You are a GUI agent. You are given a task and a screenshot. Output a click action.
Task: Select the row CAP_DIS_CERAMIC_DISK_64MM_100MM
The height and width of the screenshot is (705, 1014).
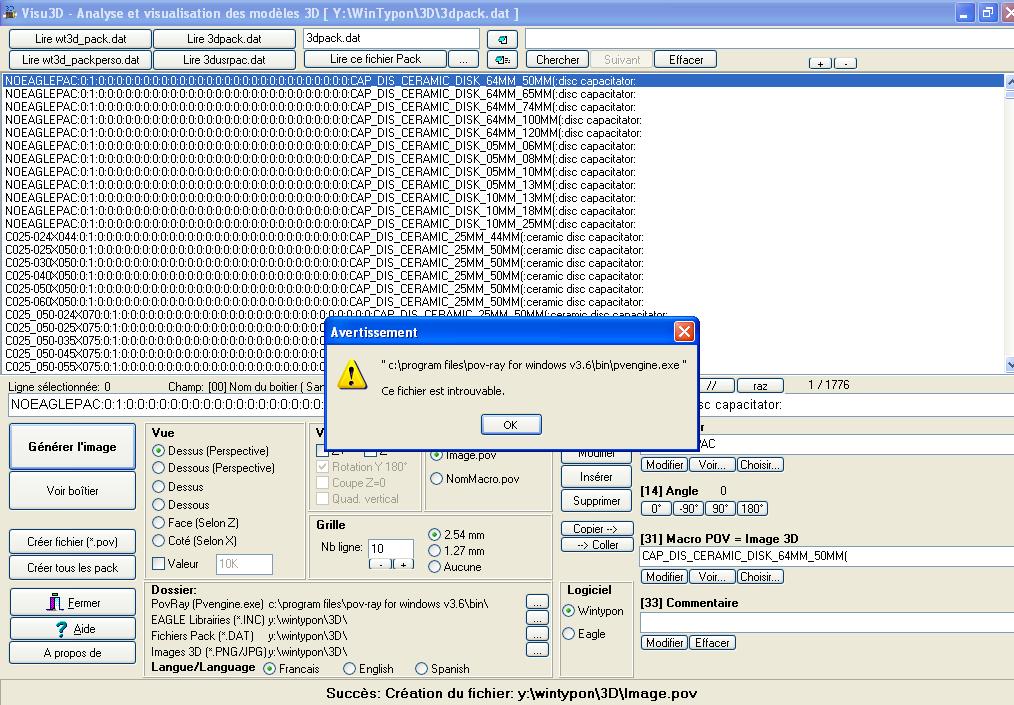(x=503, y=120)
